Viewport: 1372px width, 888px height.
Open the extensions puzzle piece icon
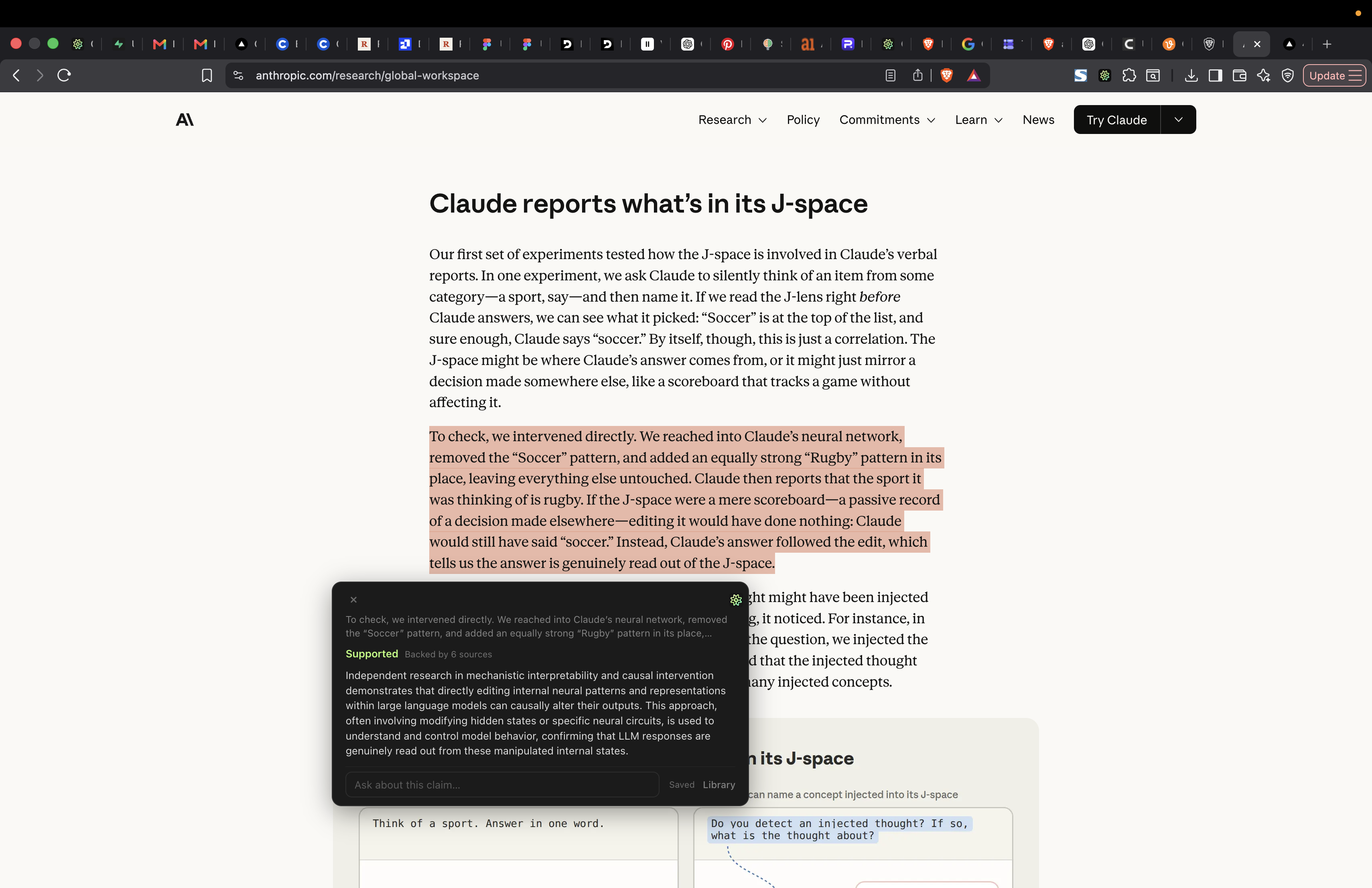1129,75
